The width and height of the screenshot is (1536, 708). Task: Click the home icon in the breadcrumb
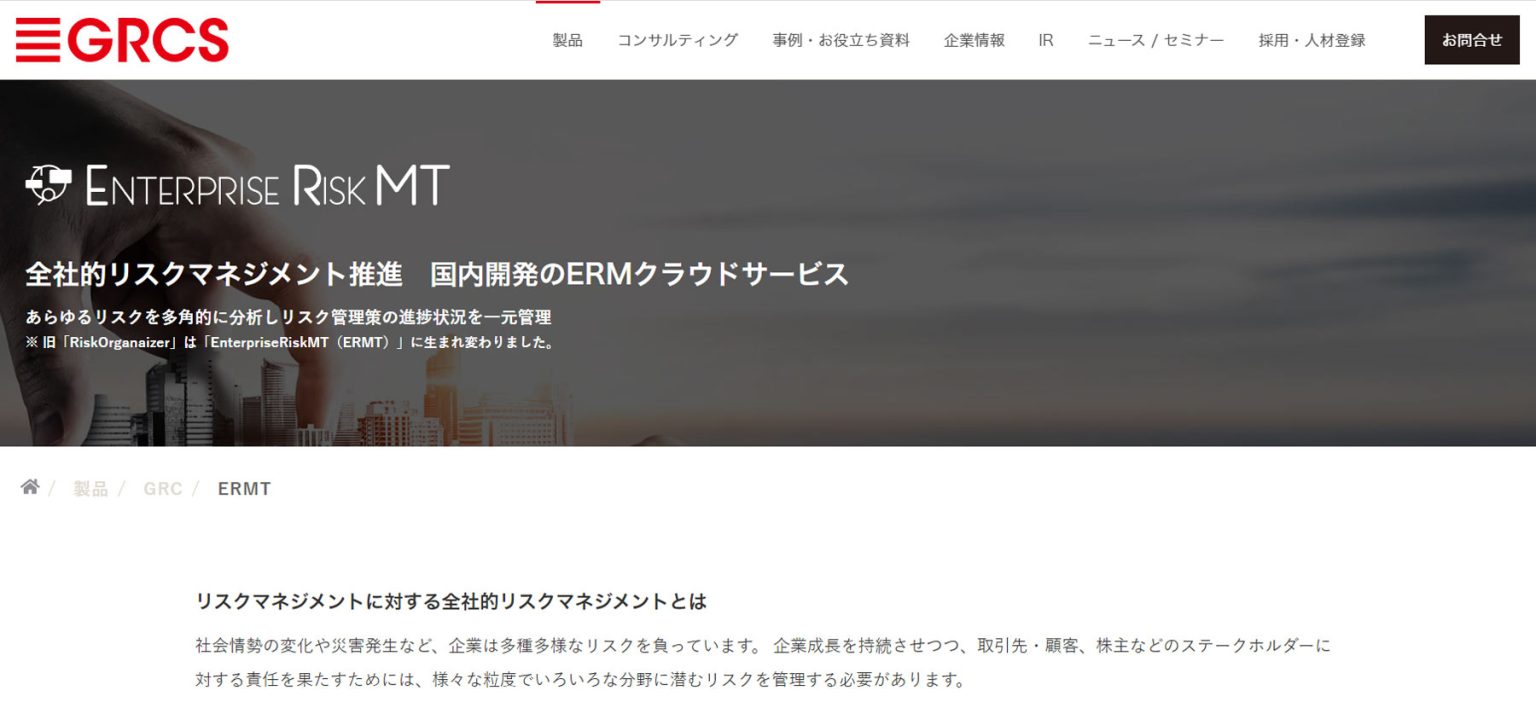pos(29,485)
